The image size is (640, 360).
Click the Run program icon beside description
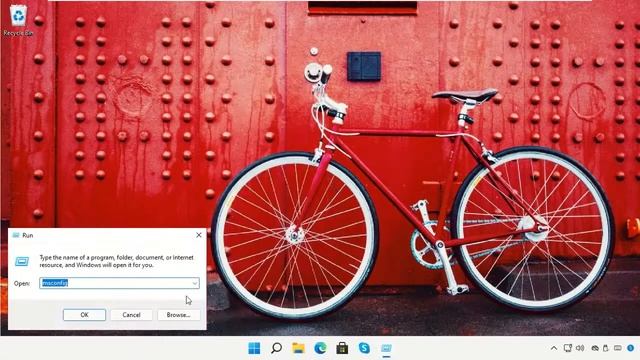[22, 261]
